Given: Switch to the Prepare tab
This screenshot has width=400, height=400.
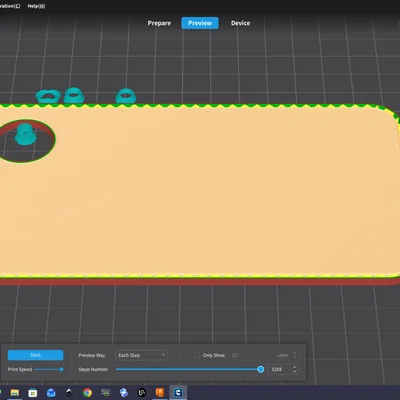Looking at the screenshot, I should click(x=159, y=23).
